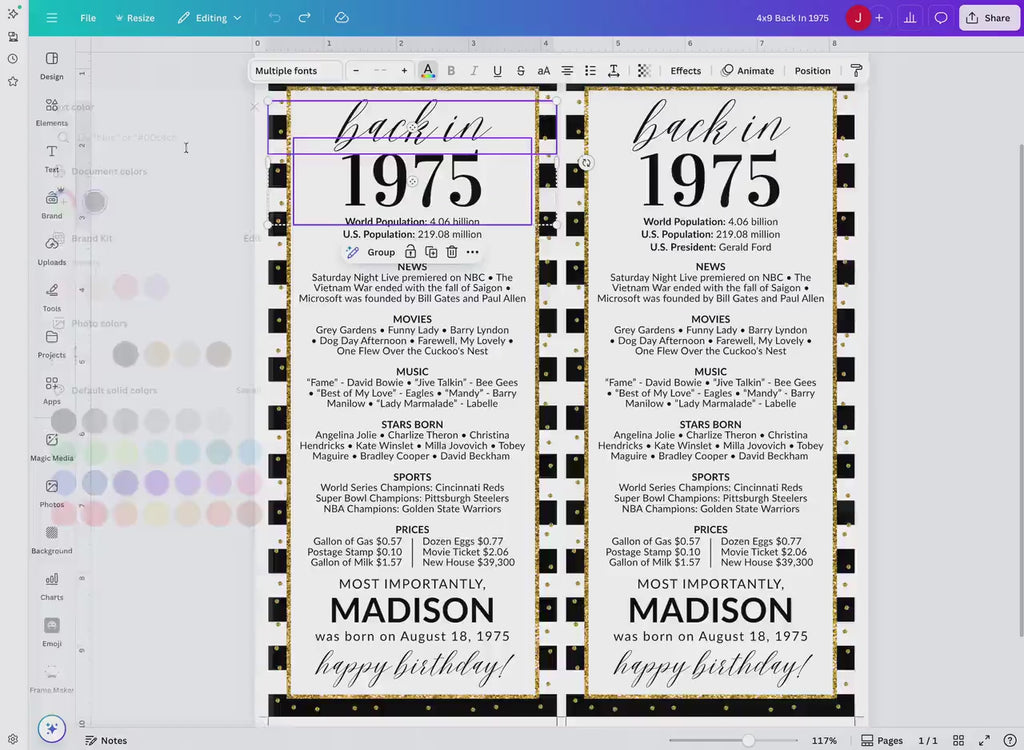Open the comments bubble icon
Screen dimensions: 1024x750
point(940,18)
